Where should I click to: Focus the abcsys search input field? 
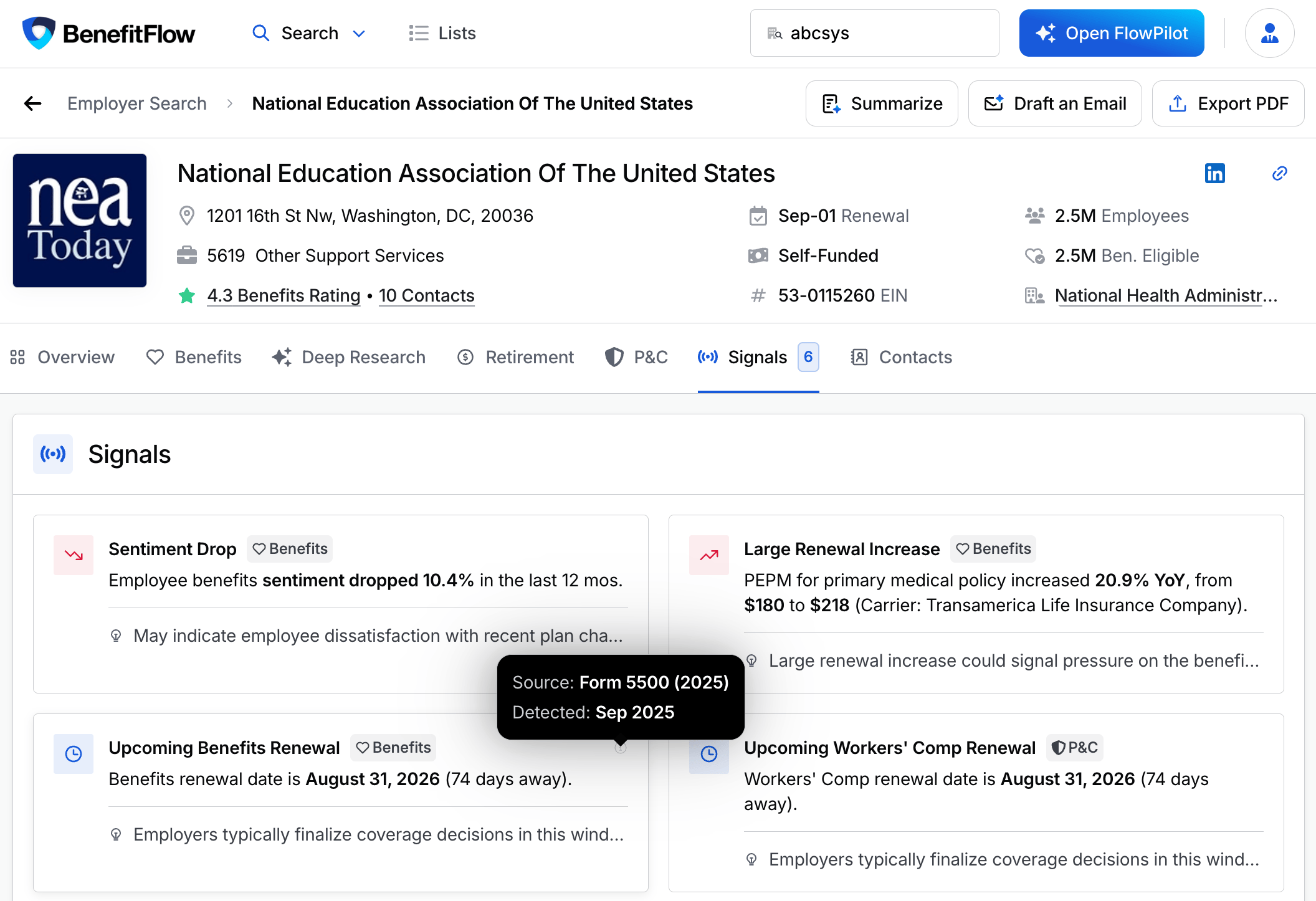coord(874,33)
